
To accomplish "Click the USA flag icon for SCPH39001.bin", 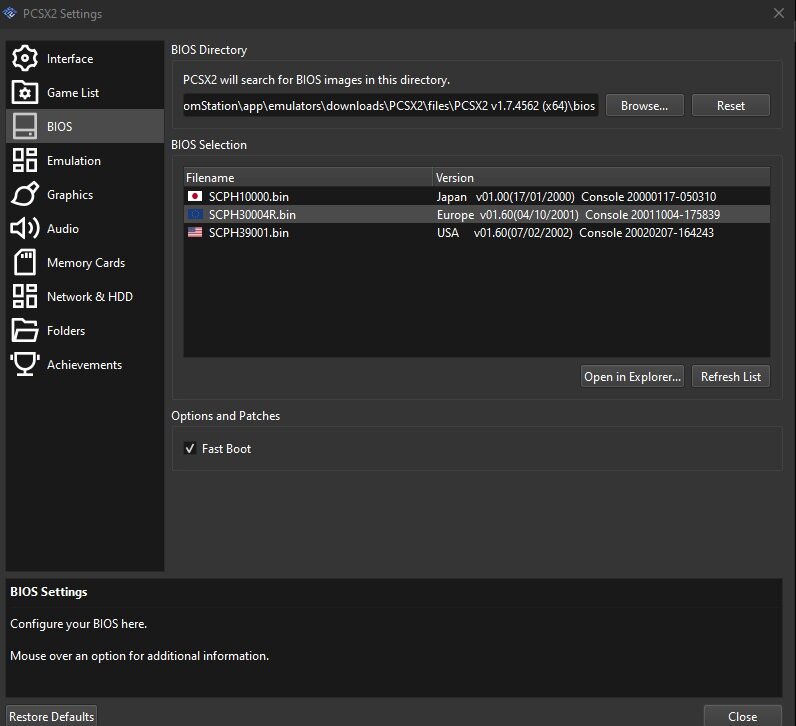I will 195,233.
